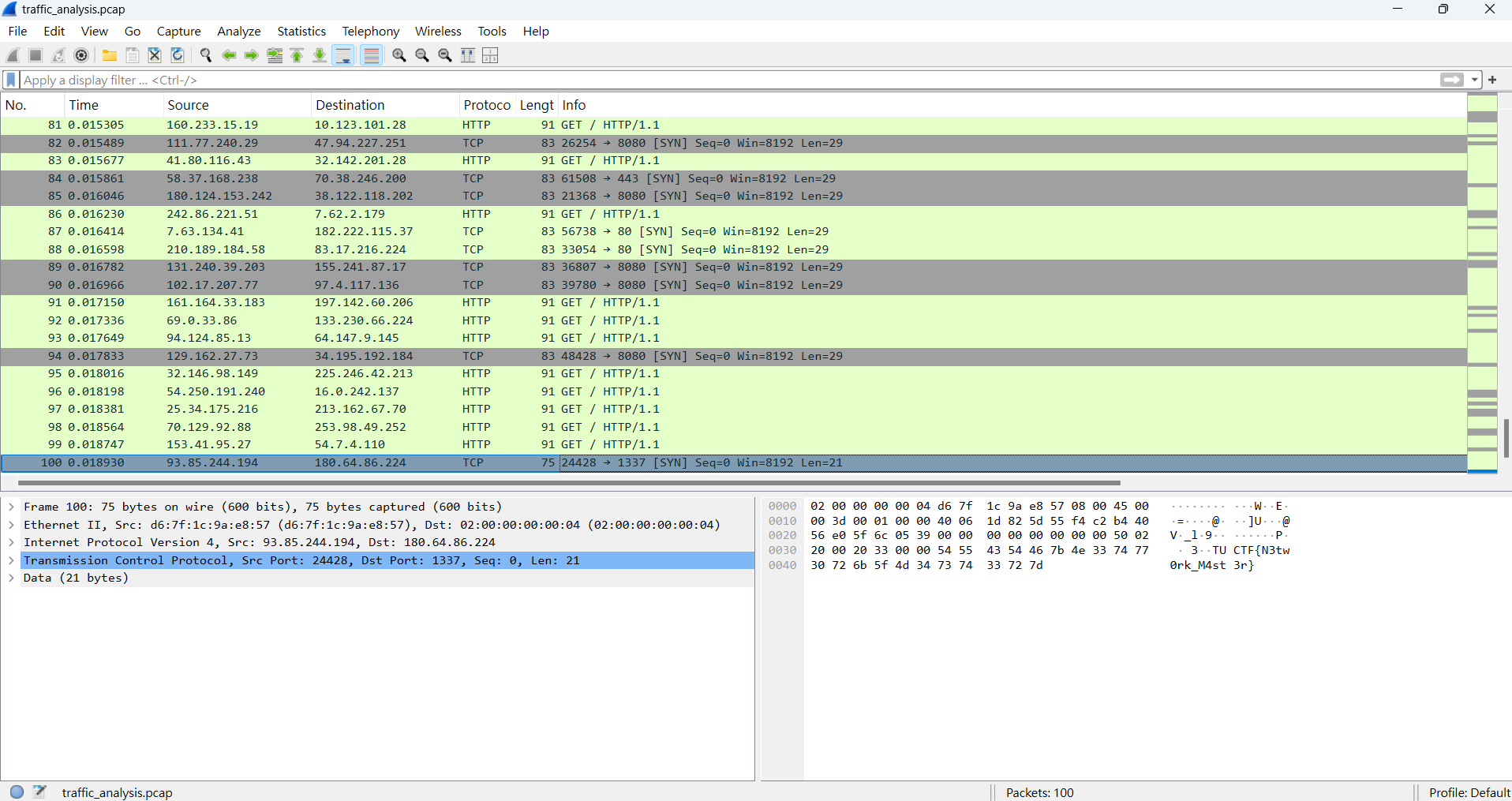The image size is (1512, 801).
Task: Open the Go menu
Action: click(x=133, y=31)
